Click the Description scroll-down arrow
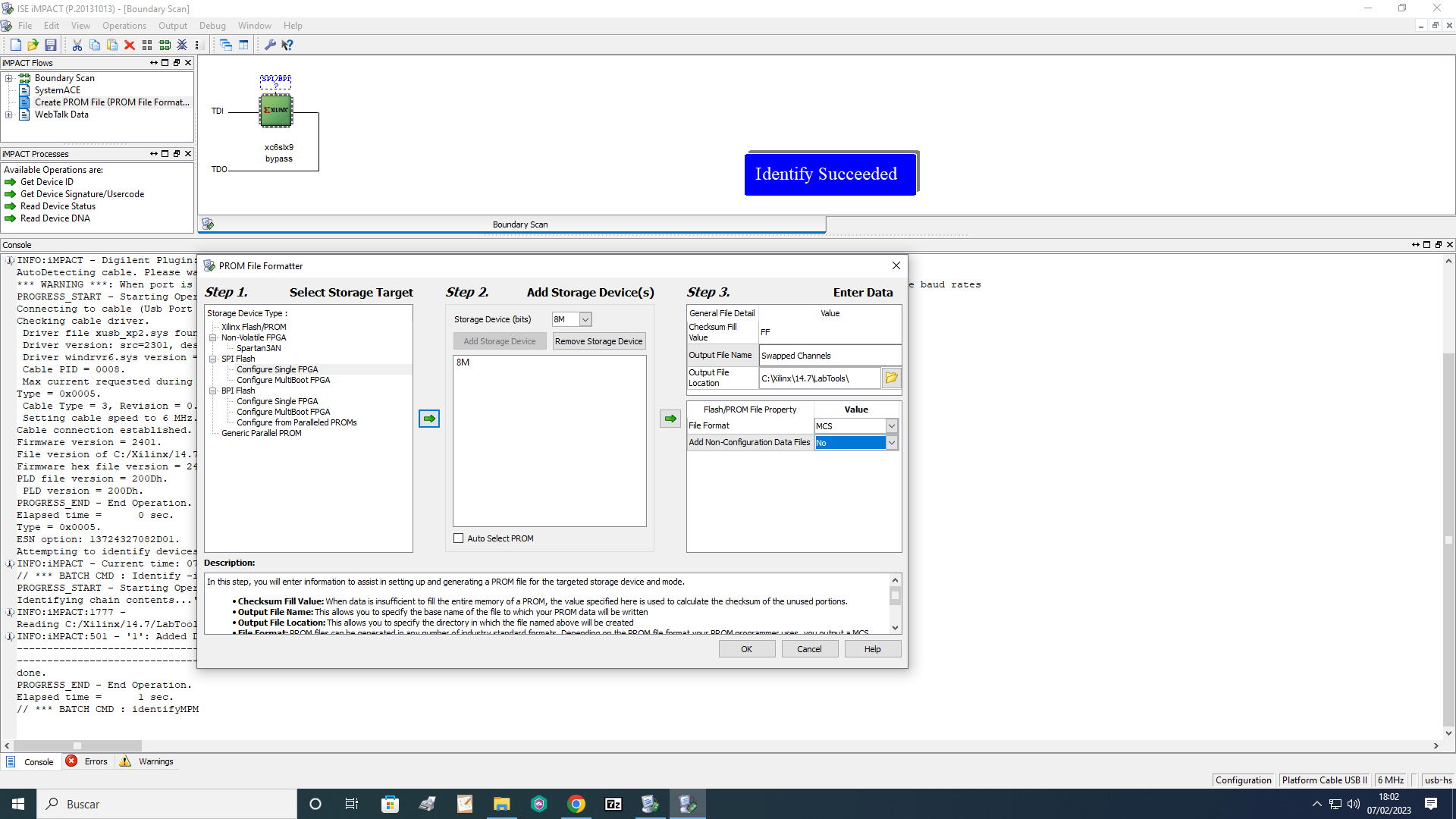The height and width of the screenshot is (819, 1456). [x=896, y=628]
